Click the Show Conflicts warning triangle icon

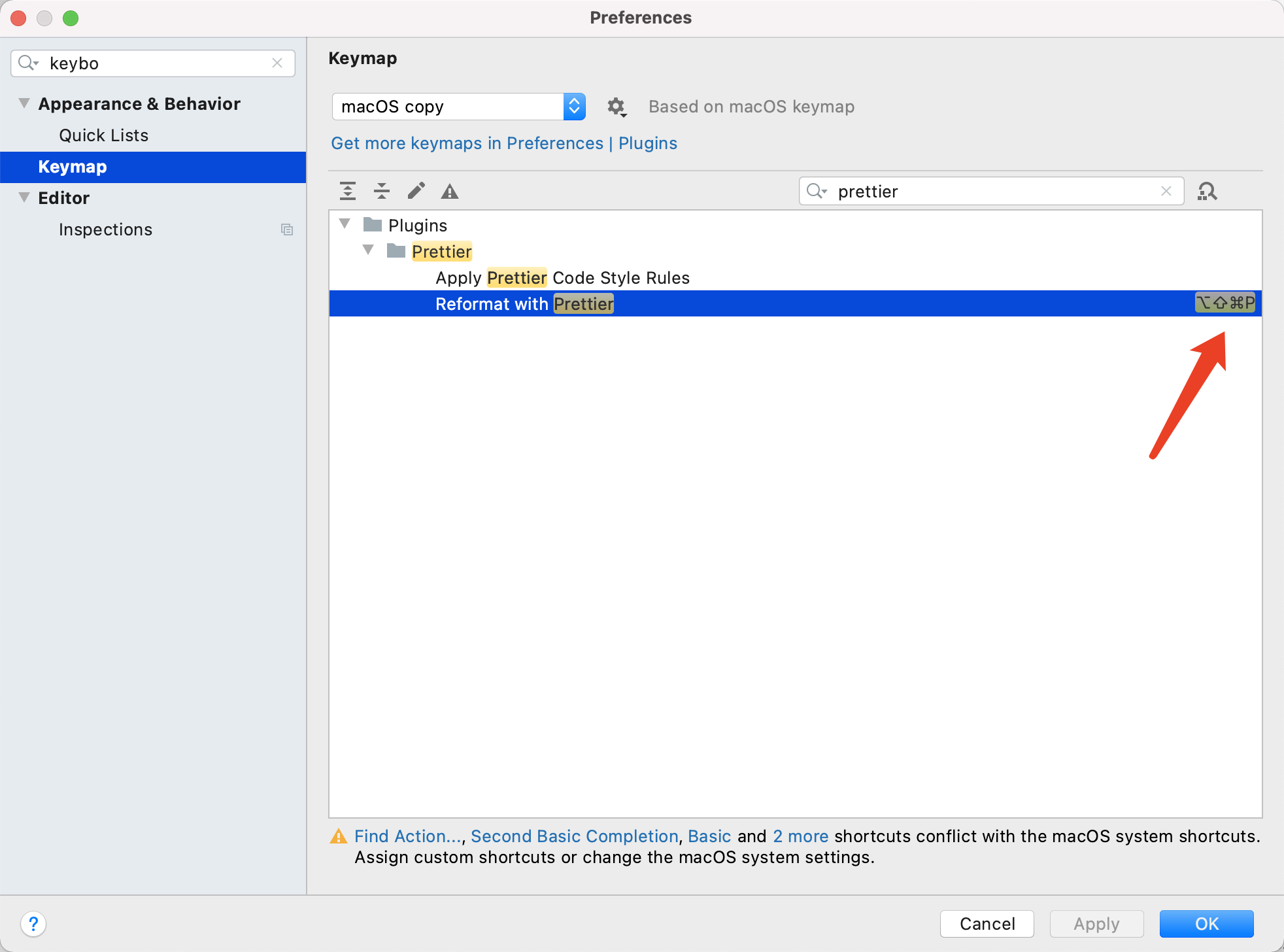(450, 191)
